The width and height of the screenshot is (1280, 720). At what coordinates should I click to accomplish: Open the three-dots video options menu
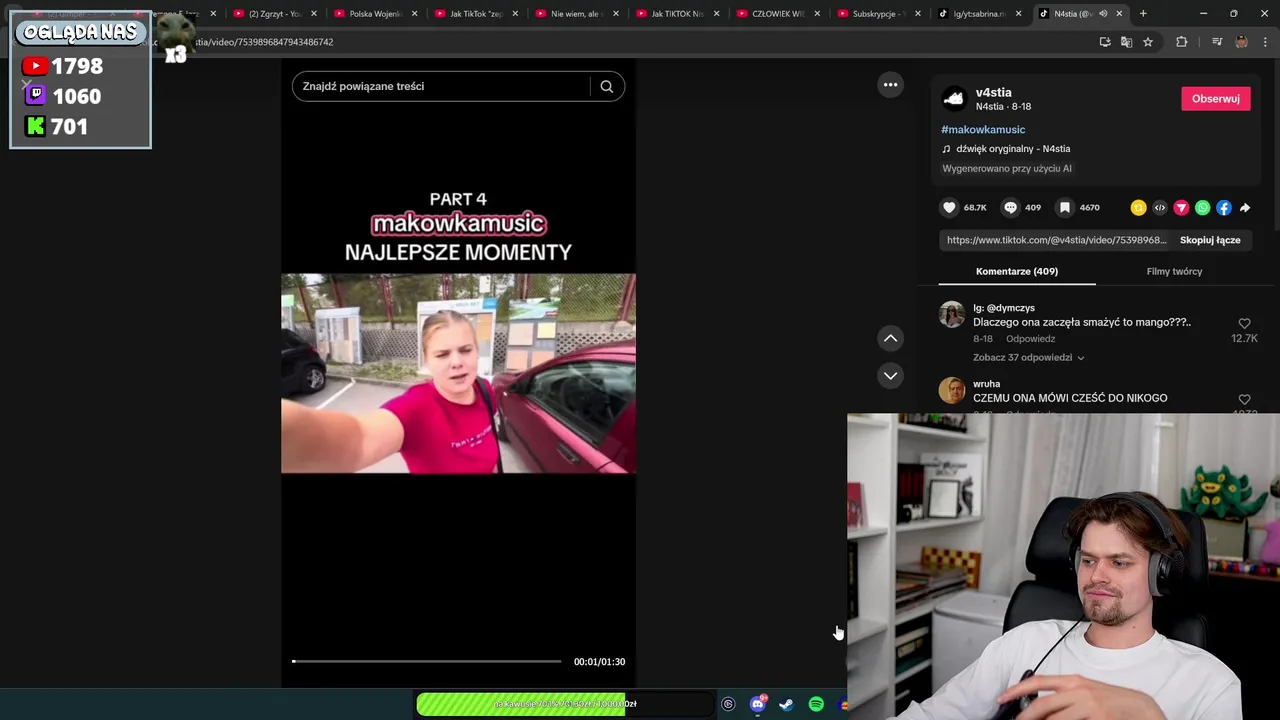890,85
